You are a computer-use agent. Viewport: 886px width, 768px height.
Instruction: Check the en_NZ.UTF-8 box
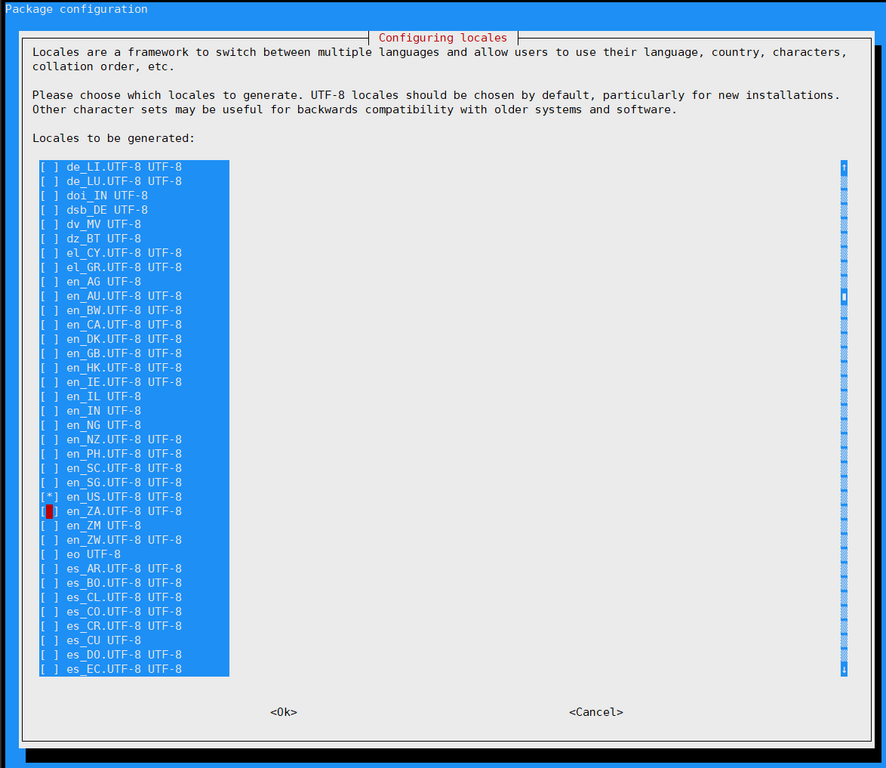tap(49, 440)
